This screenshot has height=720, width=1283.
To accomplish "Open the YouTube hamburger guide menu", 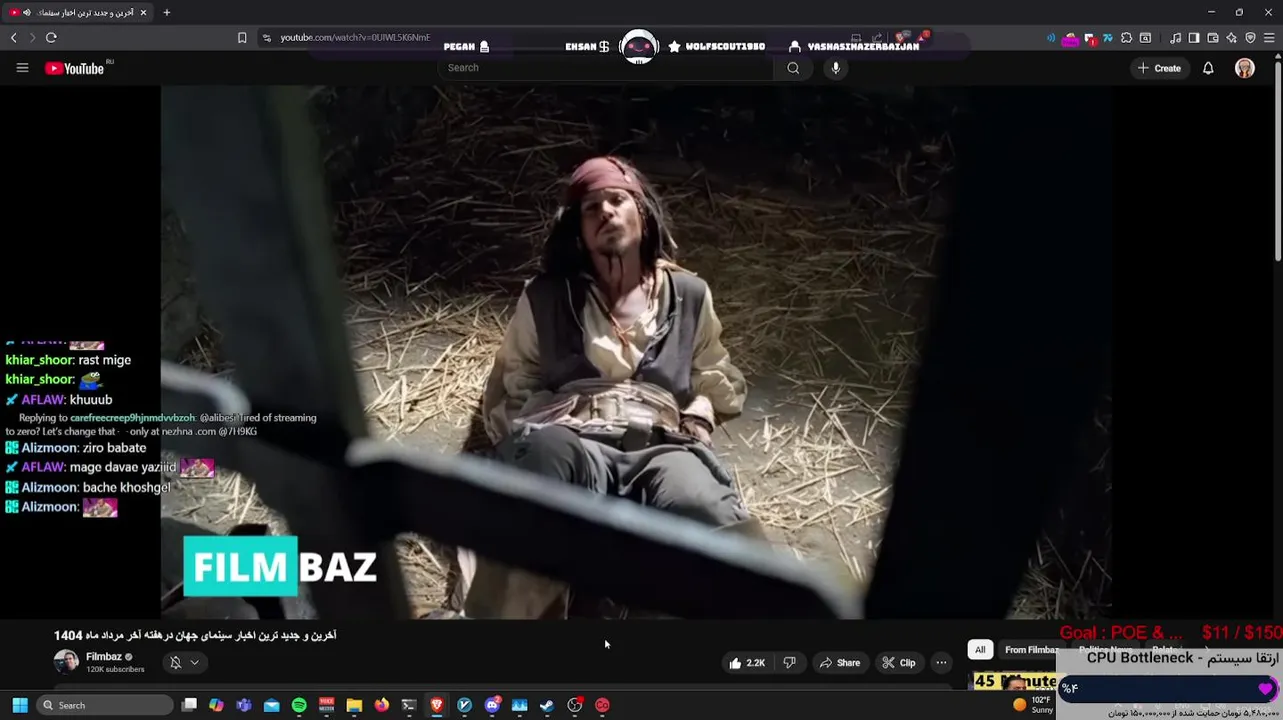I will [x=22, y=68].
